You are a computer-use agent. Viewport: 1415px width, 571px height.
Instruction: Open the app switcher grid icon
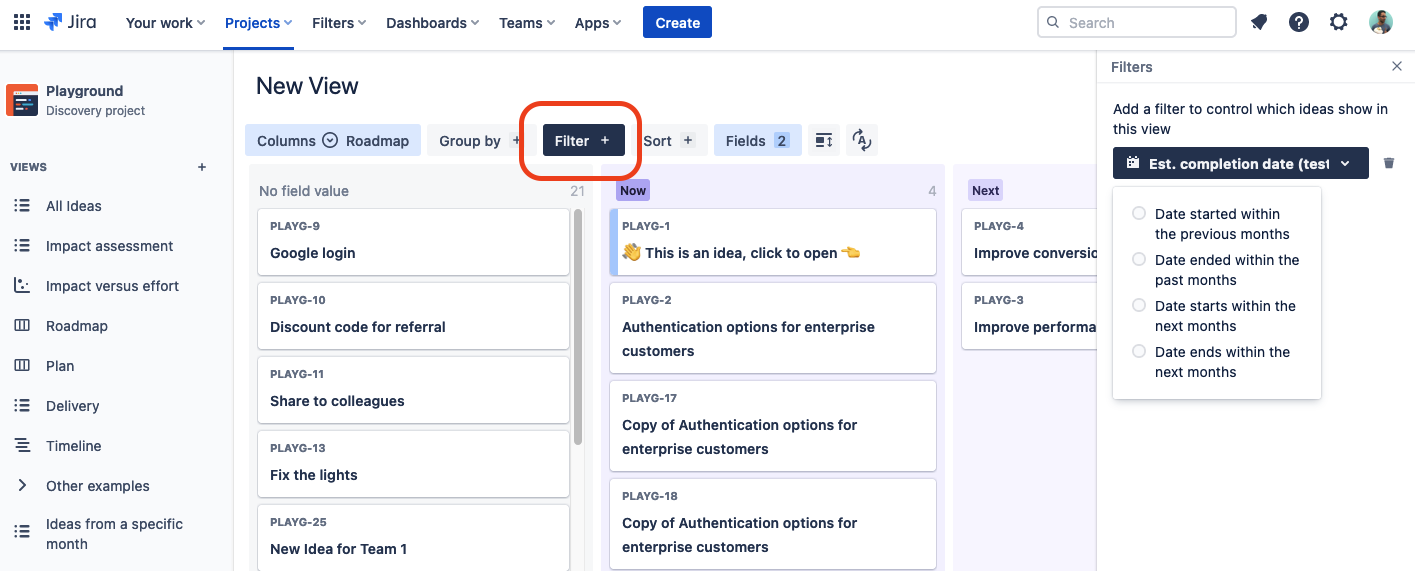point(22,22)
